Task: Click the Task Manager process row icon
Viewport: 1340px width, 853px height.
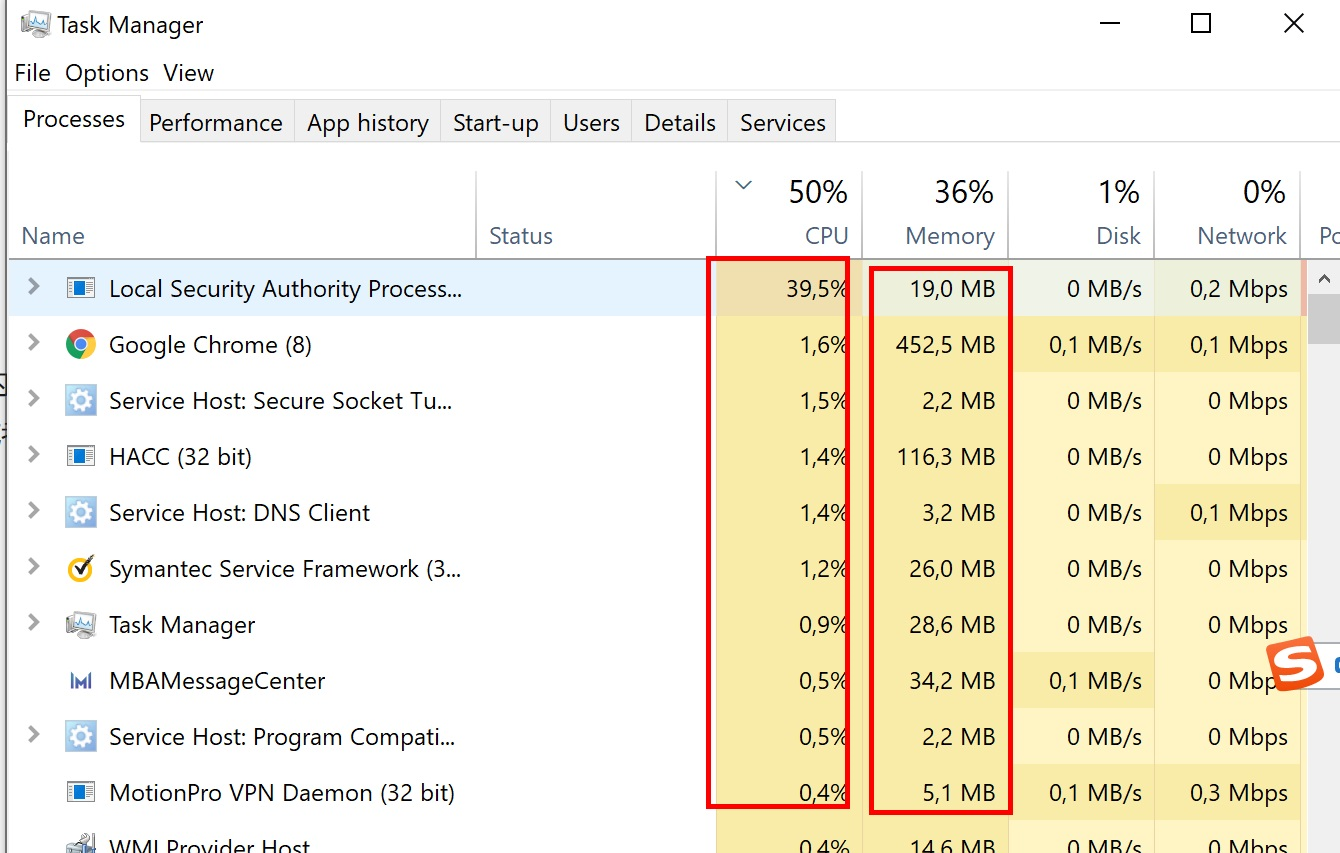Action: tap(80, 625)
